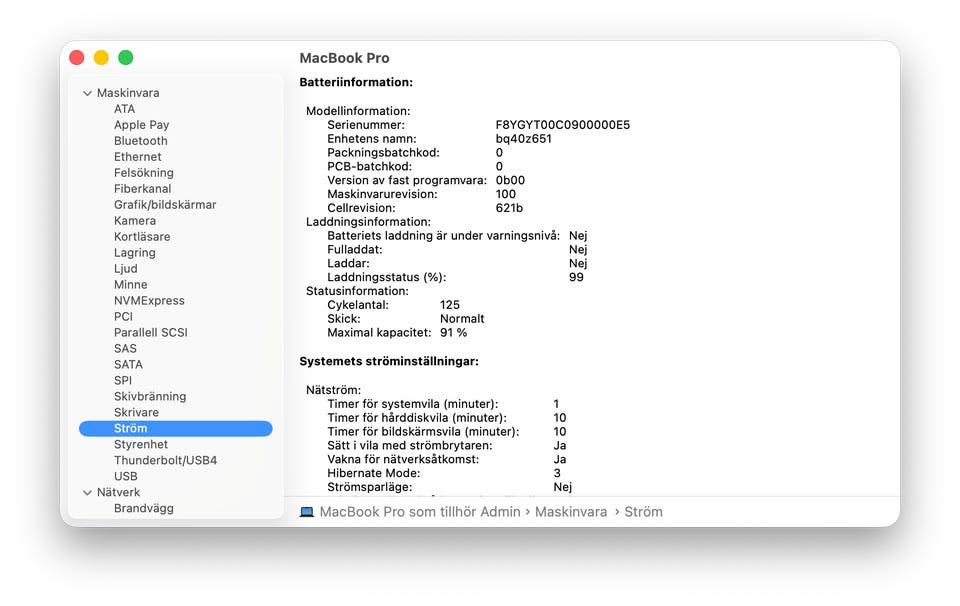The height and width of the screenshot is (606, 960).
Task: Click the MacBook Pro window title
Action: coord(345,58)
